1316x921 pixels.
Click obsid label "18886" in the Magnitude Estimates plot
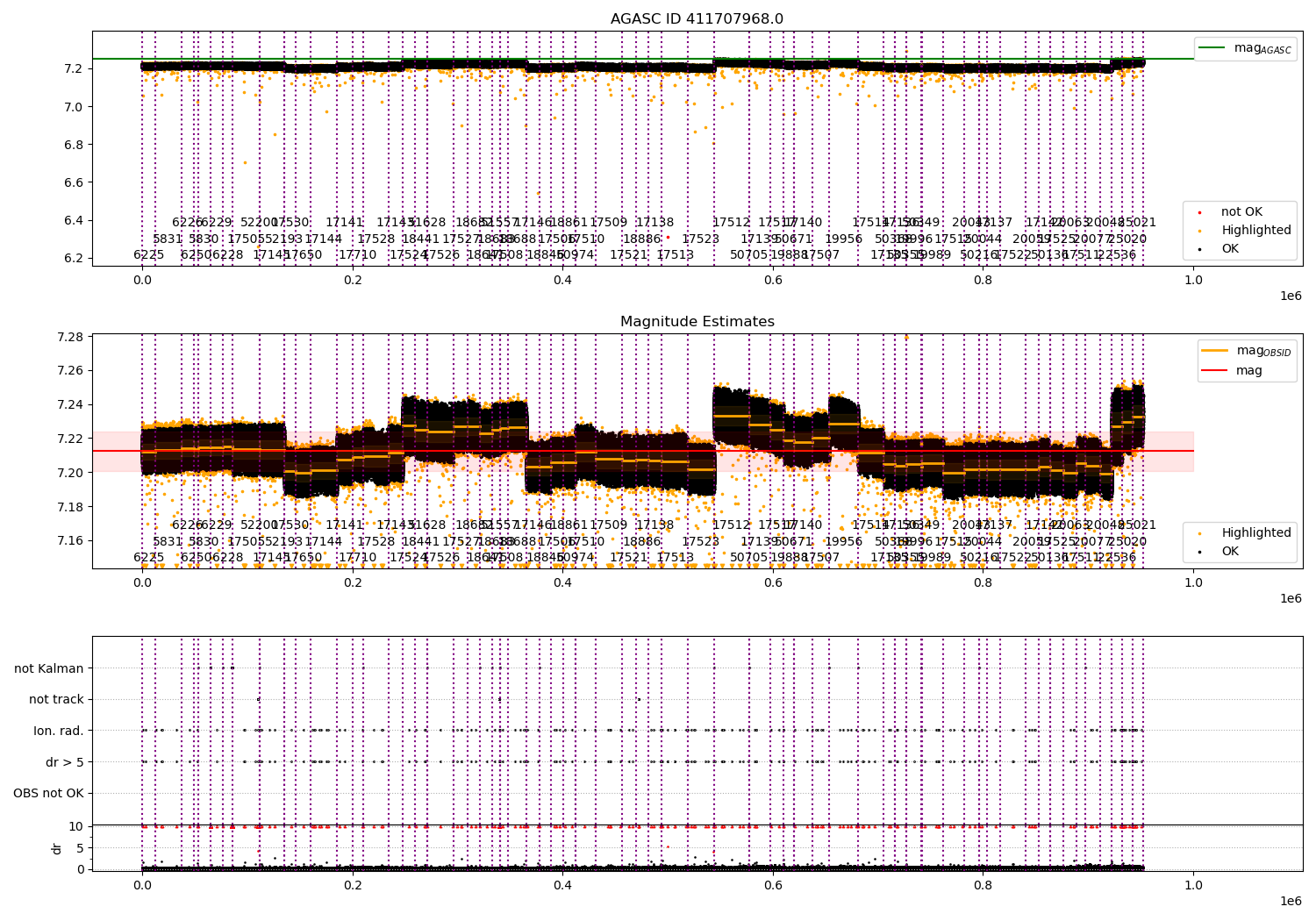(642, 541)
